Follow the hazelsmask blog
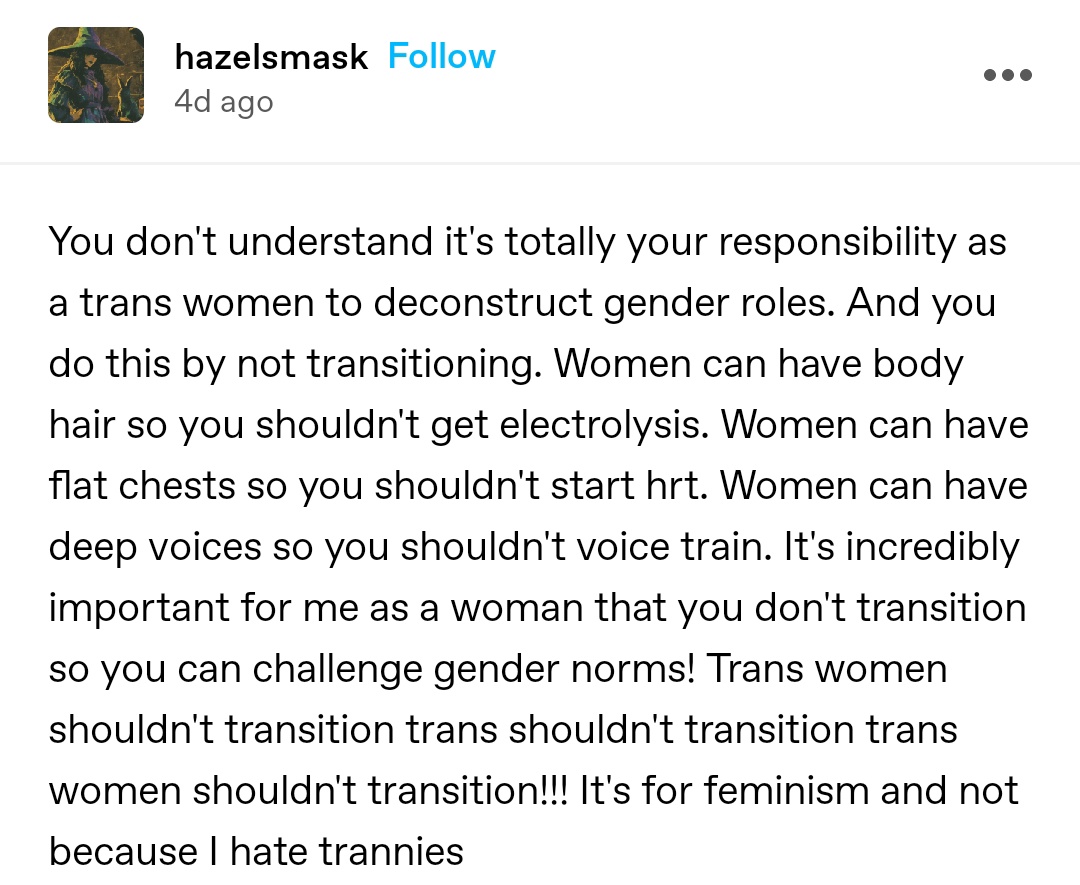This screenshot has width=1080, height=885. click(x=441, y=56)
